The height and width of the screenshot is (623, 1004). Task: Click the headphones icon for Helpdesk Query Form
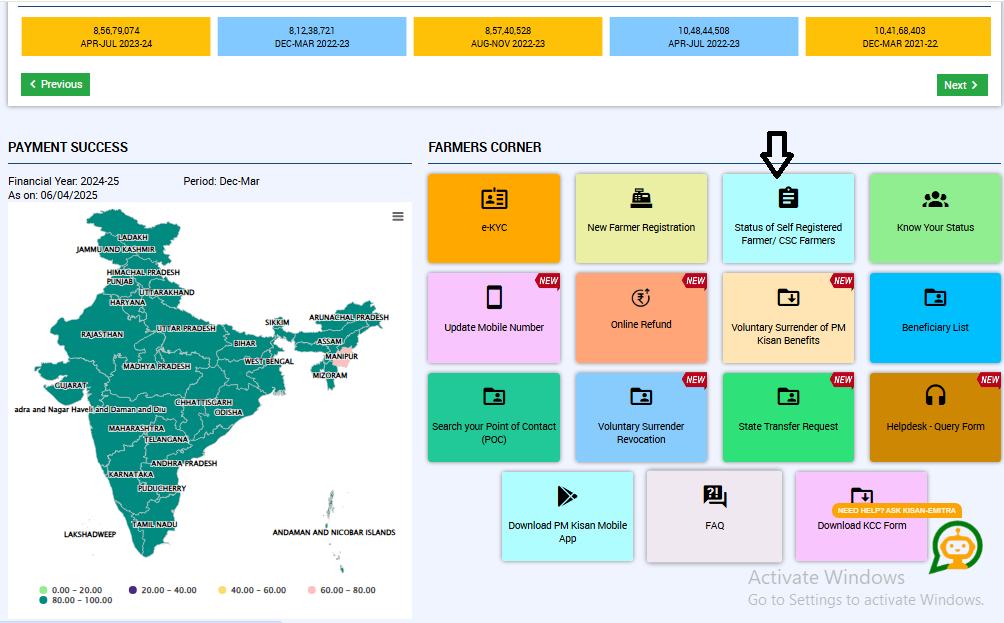coord(935,396)
